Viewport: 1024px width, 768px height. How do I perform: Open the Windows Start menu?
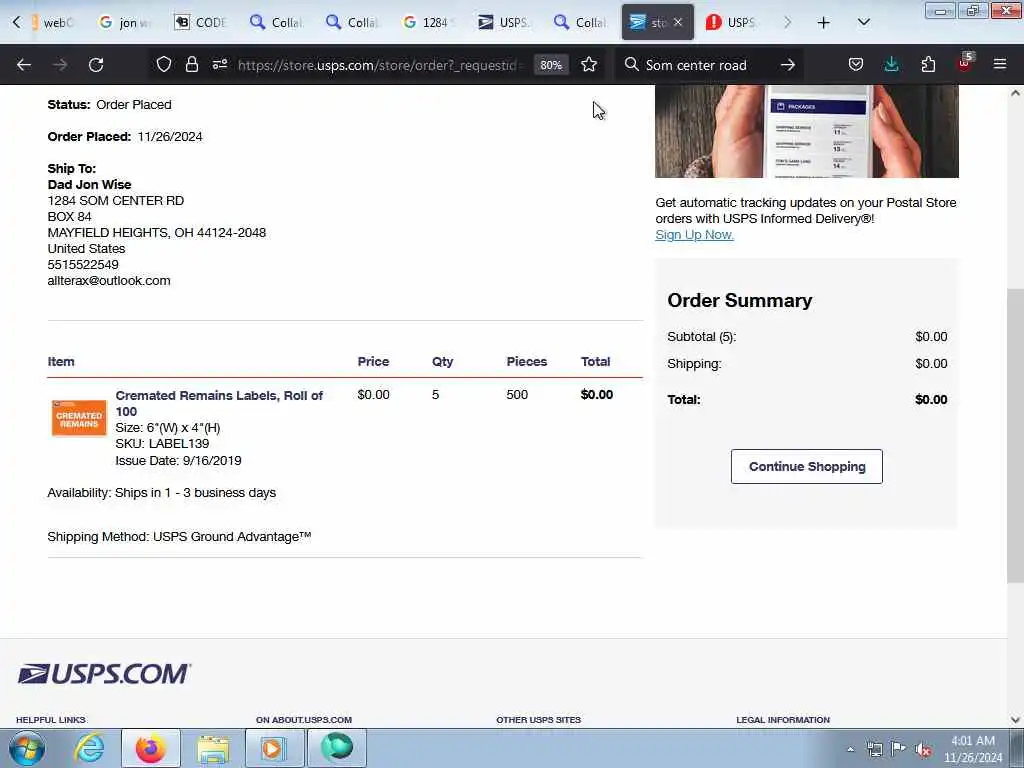coord(26,748)
